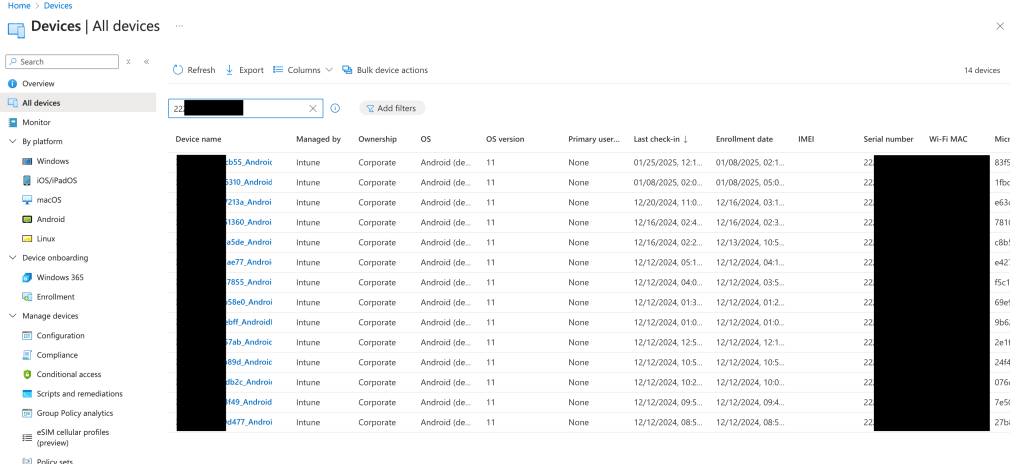Click the Refresh icon in the toolbar

pyautogui.click(x=178, y=70)
